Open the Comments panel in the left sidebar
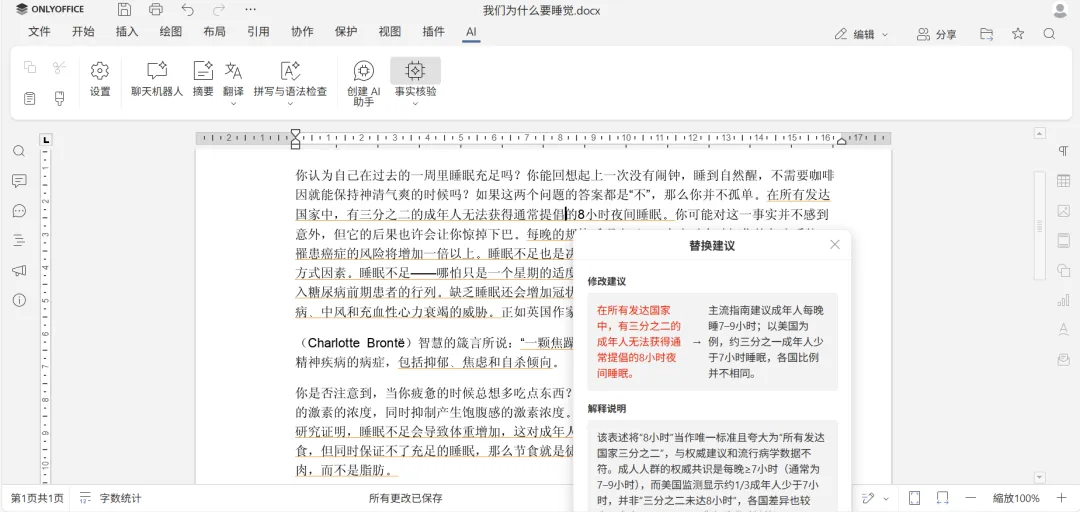Viewport: 1080px width, 512px height. [19, 181]
